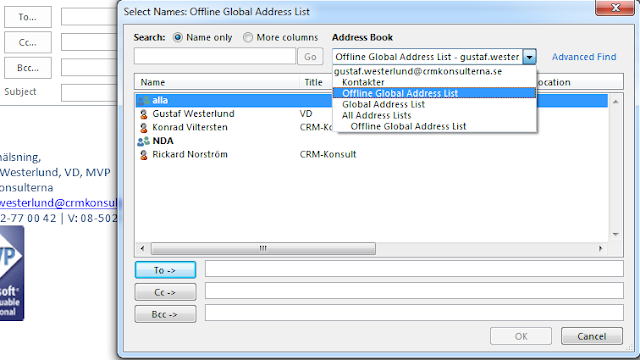Click the Cancel button
Viewport: 640px width, 360px height.
[592, 336]
